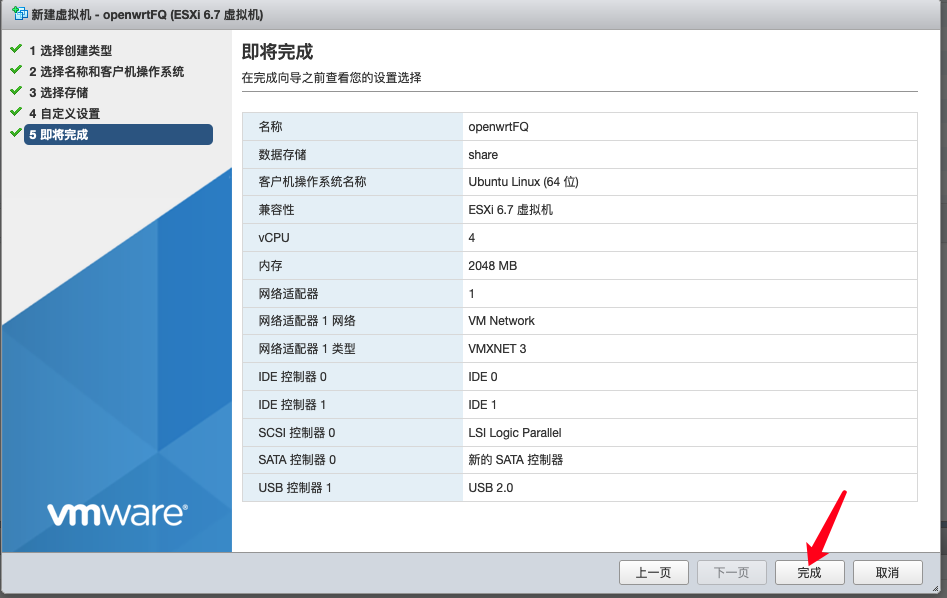The width and height of the screenshot is (947, 598).
Task: Click the datastore value share
Action: coord(483,155)
